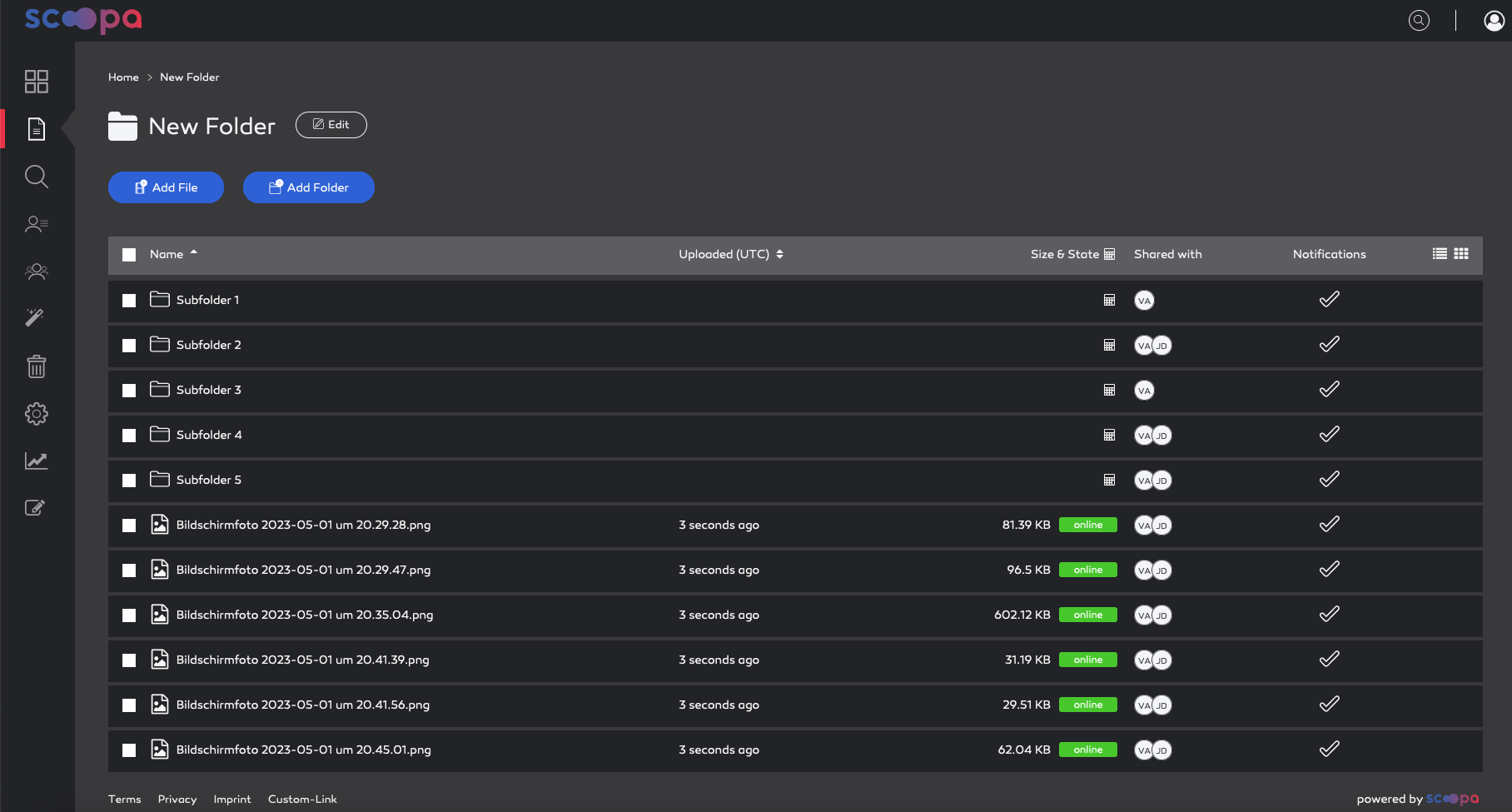Click the search icon in top bar
The height and width of the screenshot is (812, 1512).
pyautogui.click(x=1419, y=21)
